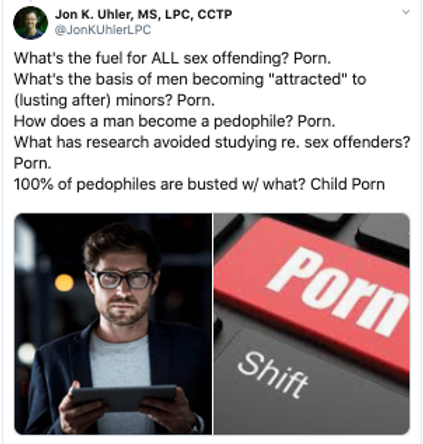423x444 pixels.
Task: Click the Shift key in keyboard image
Action: (272, 375)
